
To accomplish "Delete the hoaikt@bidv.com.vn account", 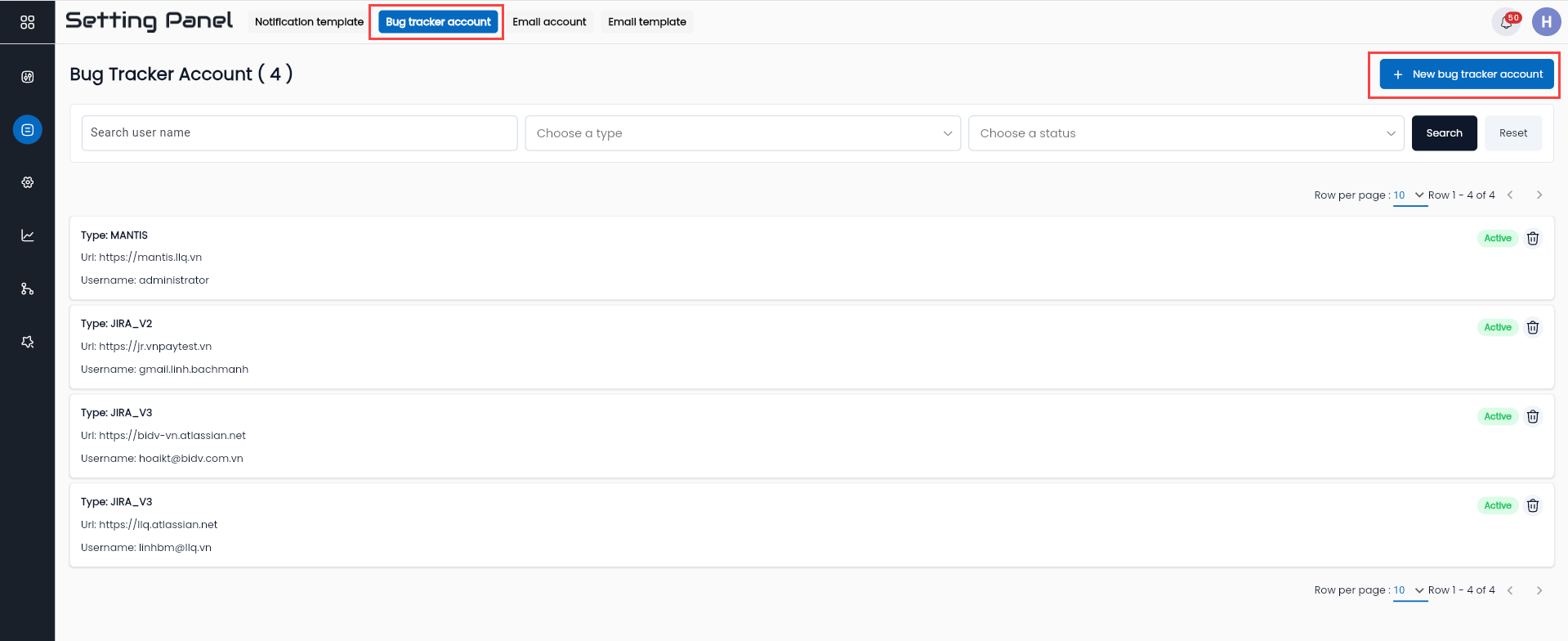I will pos(1533,416).
